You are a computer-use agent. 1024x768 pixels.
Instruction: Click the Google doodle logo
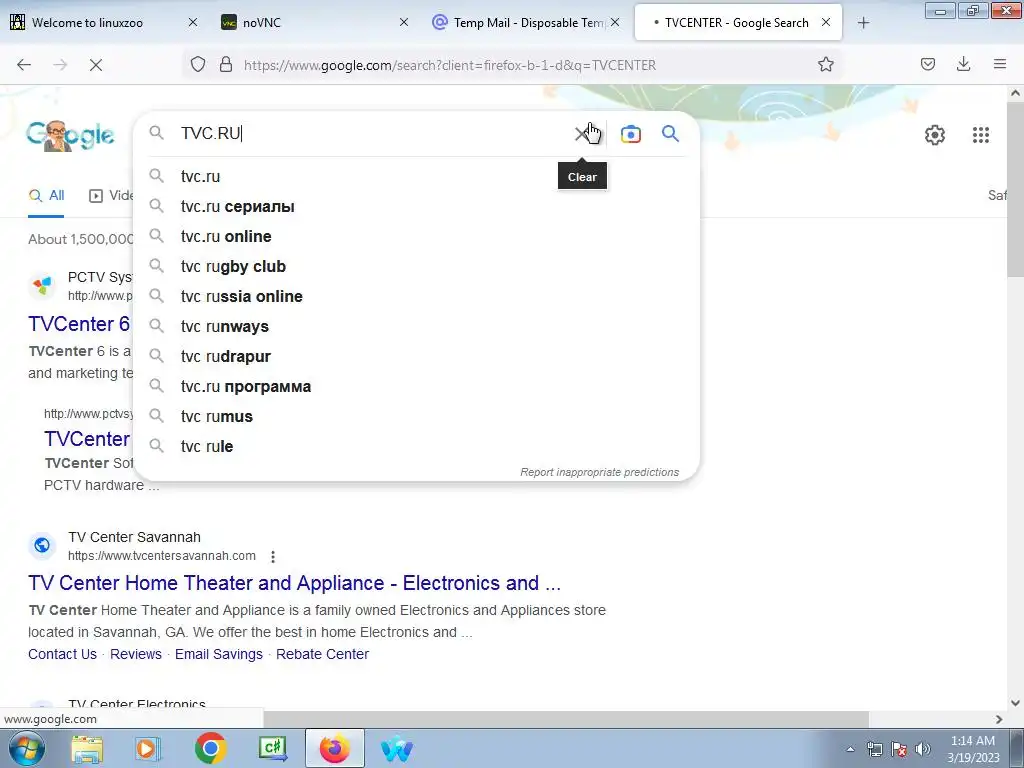tap(71, 135)
